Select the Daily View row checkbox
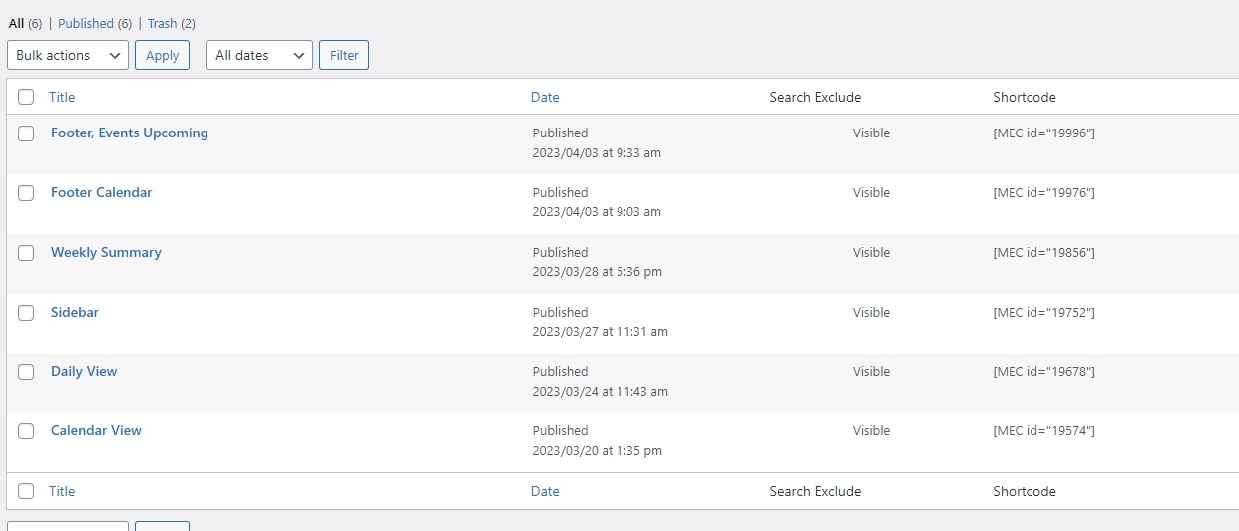The height and width of the screenshot is (531, 1239). (x=26, y=372)
